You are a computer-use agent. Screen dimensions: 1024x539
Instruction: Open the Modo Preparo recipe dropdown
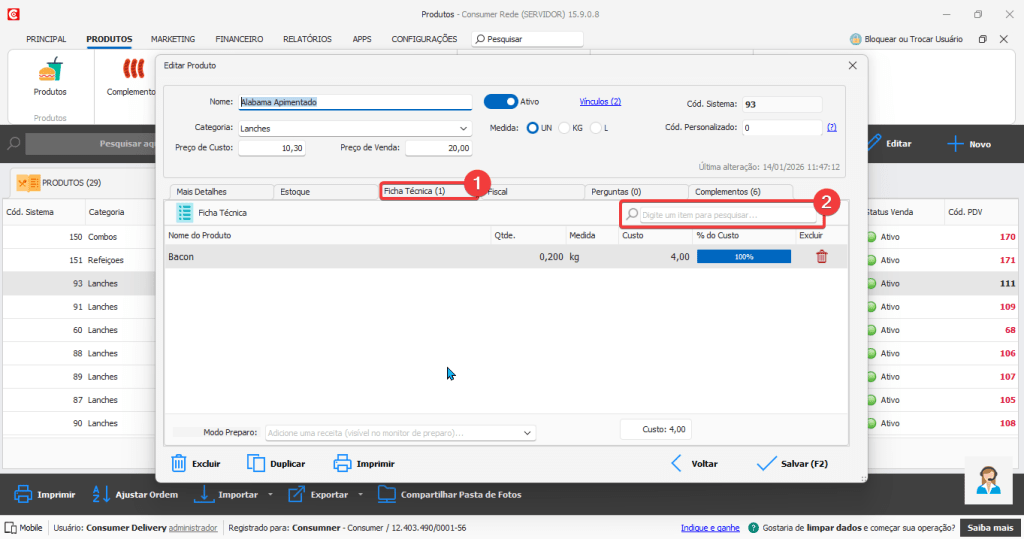click(528, 433)
